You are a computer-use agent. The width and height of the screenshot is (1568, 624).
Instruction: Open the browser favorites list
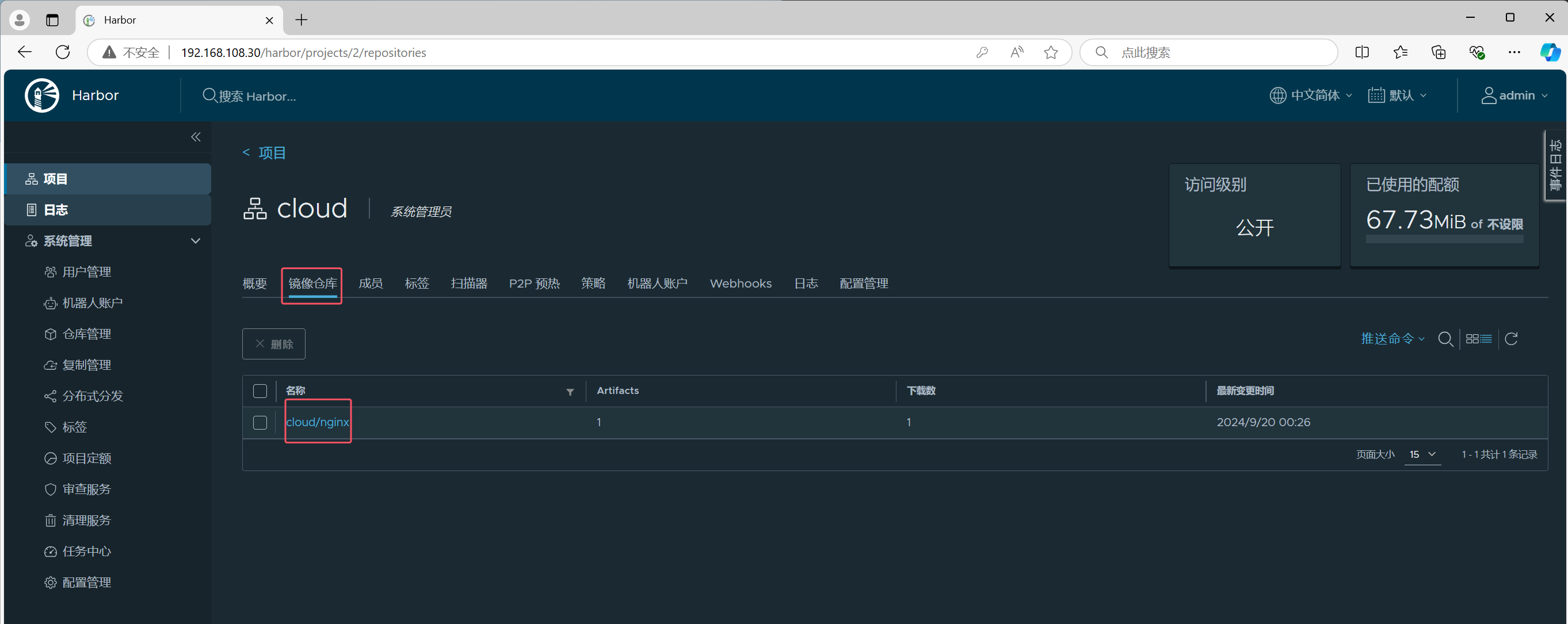tap(1400, 53)
